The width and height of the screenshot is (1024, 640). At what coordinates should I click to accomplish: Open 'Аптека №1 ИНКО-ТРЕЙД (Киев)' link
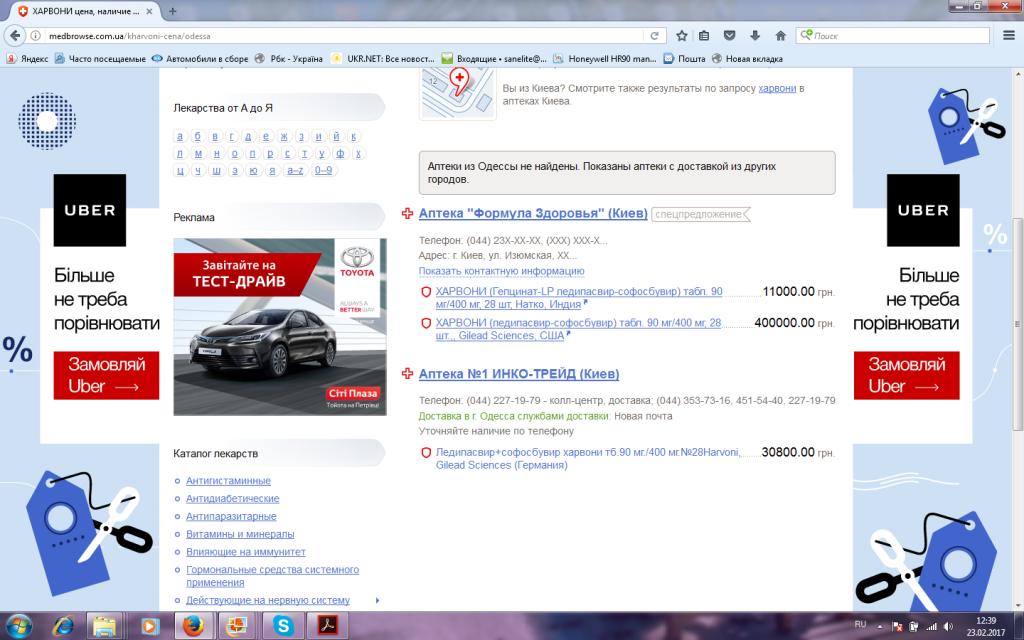coord(518,374)
